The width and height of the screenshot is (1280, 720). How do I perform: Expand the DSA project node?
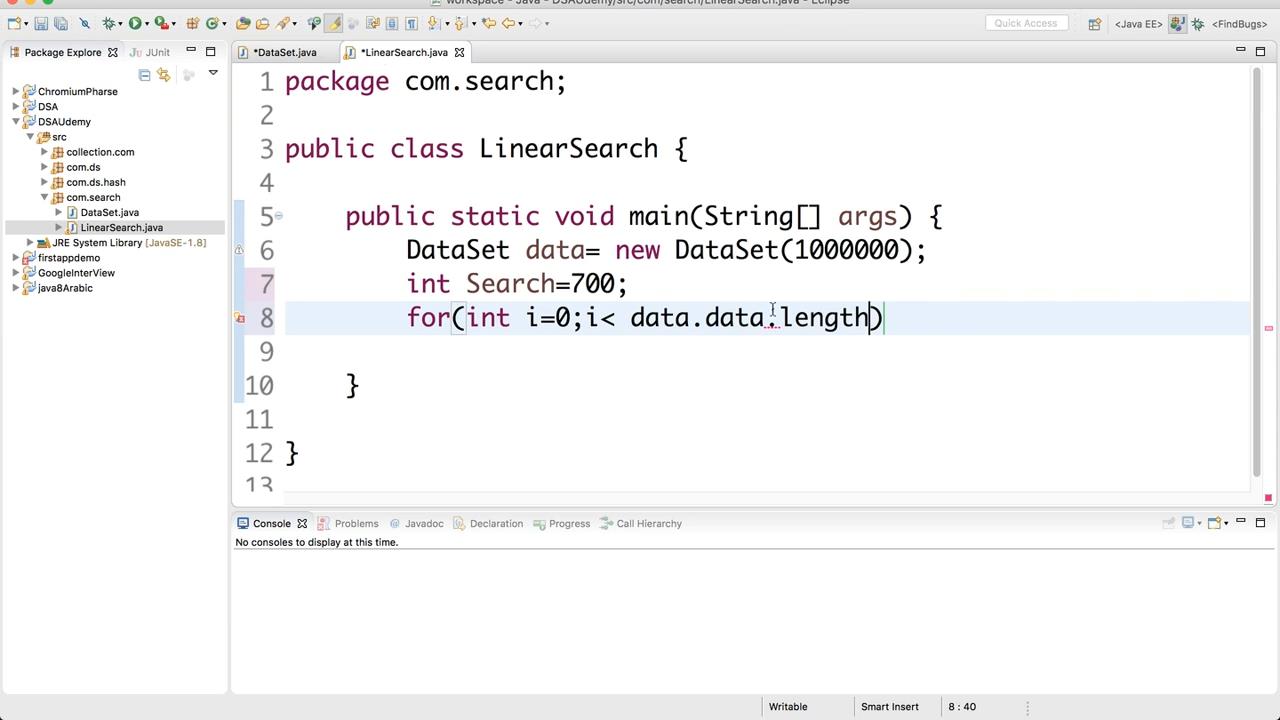(16, 107)
